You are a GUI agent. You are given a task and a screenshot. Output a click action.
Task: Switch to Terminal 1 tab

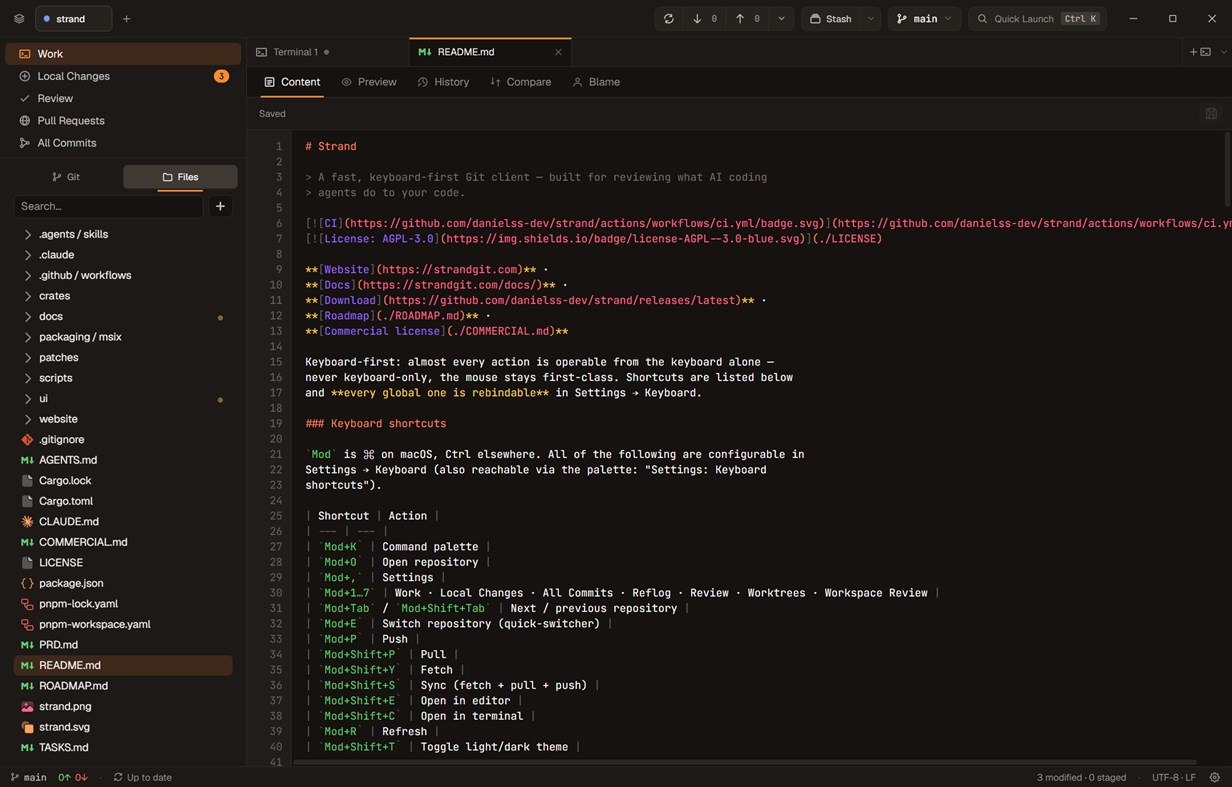tap(328, 52)
